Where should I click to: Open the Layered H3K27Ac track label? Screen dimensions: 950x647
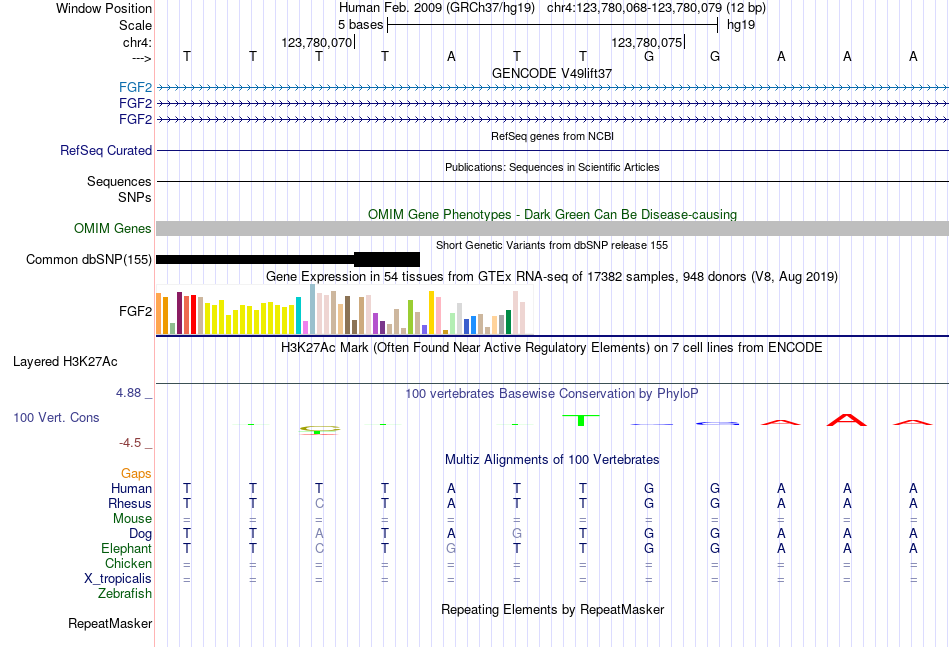pos(65,362)
